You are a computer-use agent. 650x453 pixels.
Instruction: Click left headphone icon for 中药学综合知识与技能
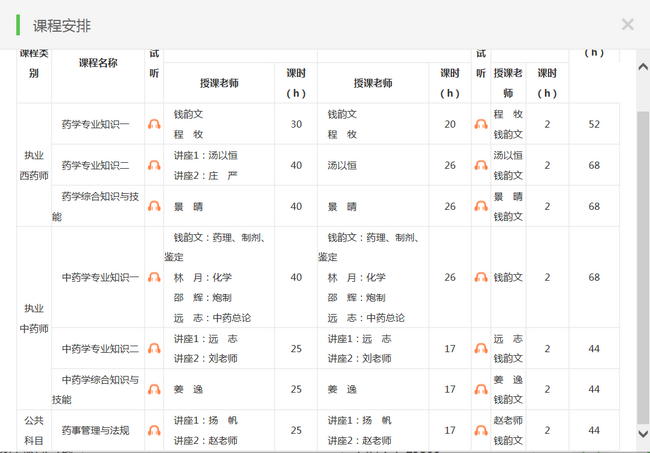coord(154,389)
